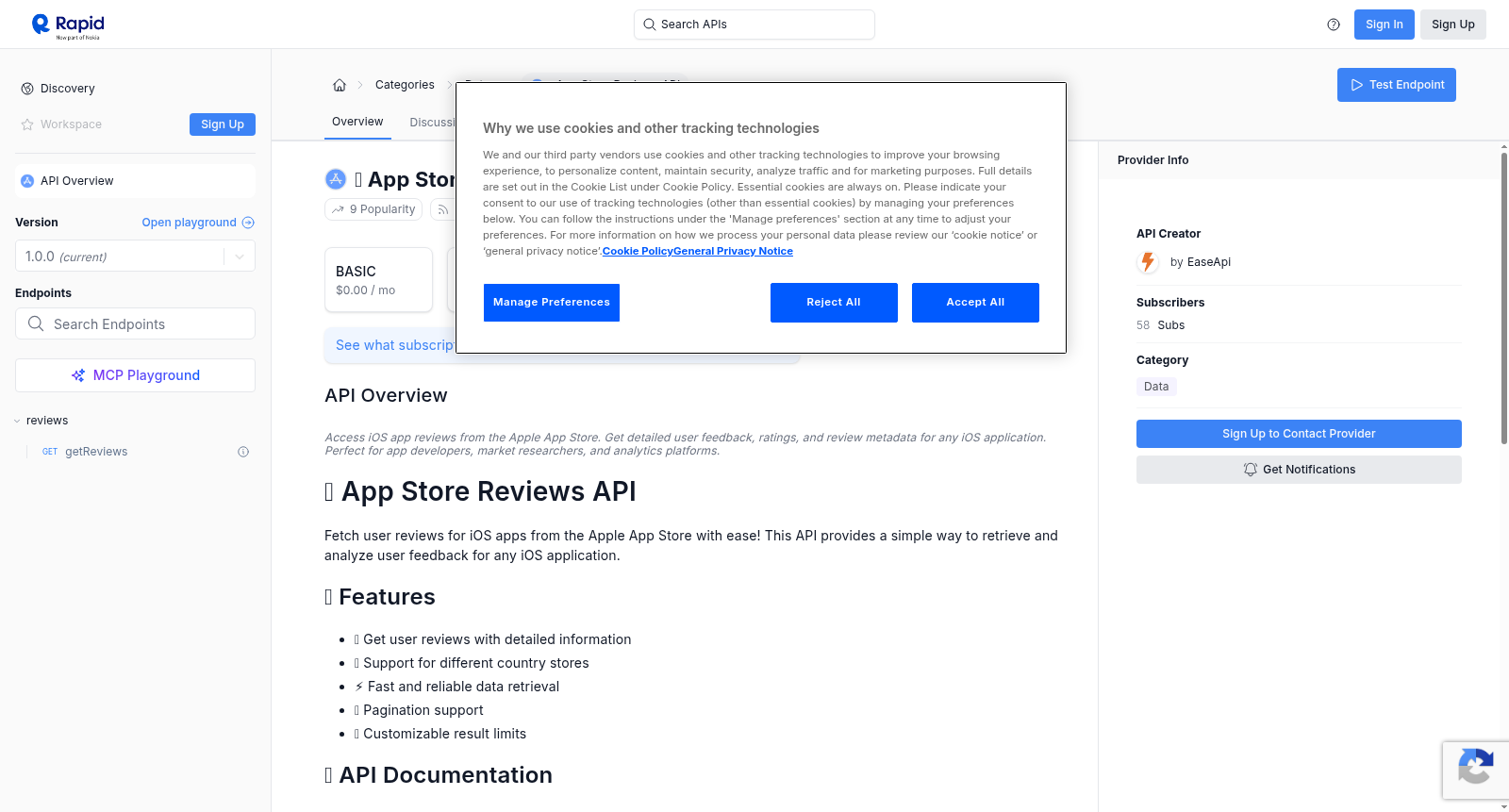The image size is (1509, 812).
Task: Click the reCAPTCHA badge
Action: [x=1475, y=770]
